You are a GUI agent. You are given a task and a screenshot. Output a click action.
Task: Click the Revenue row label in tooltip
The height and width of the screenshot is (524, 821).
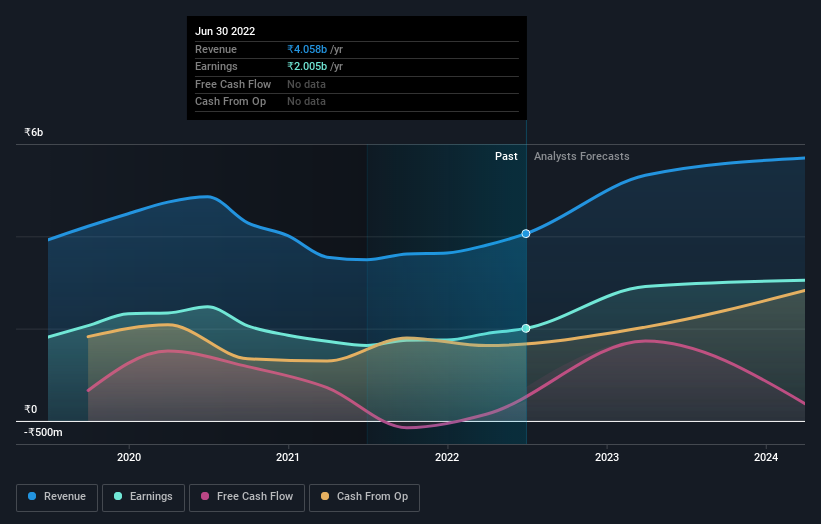point(216,49)
